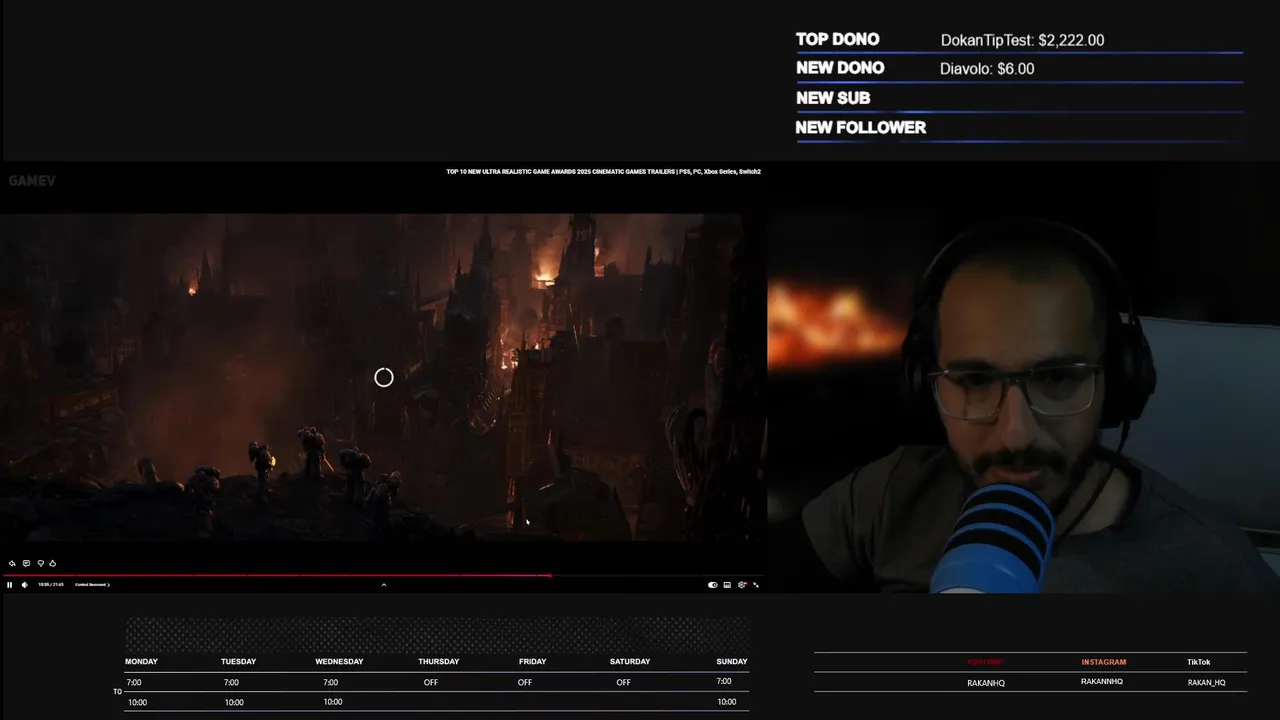Click the game trailer video frame
The height and width of the screenshot is (720, 1280).
[383, 376]
